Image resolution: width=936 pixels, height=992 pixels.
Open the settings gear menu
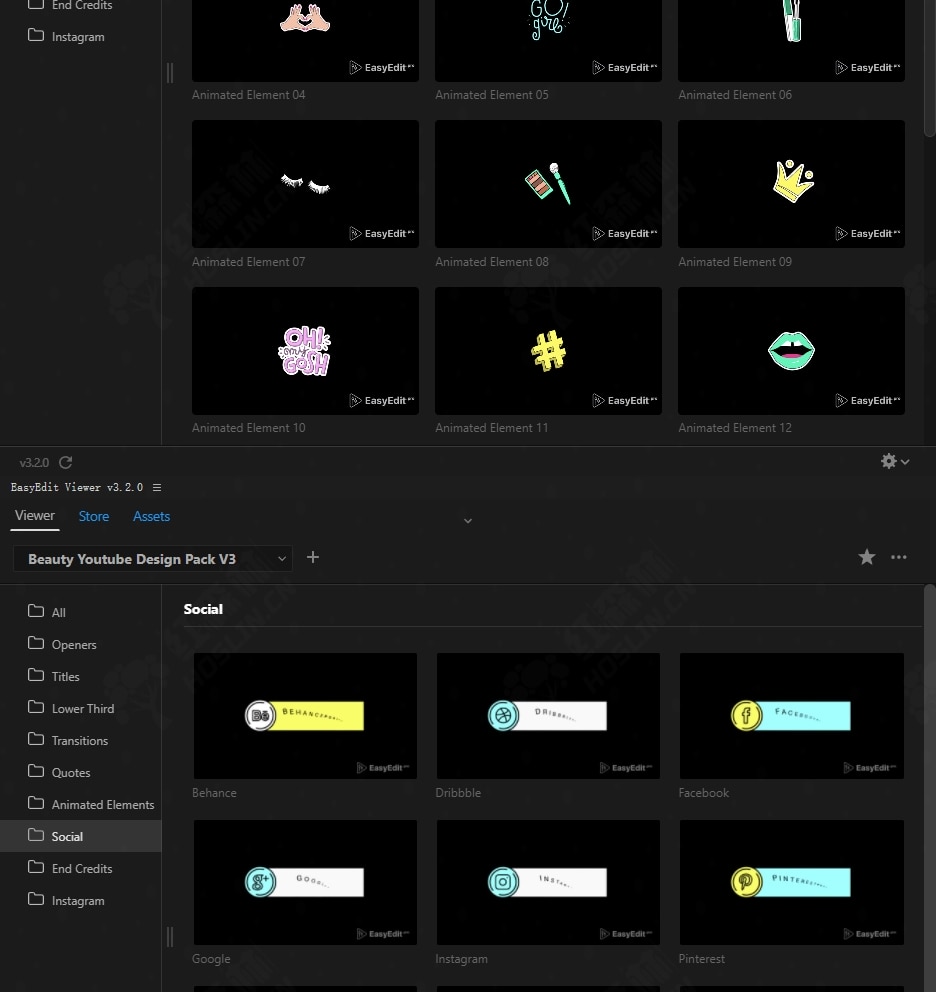point(895,461)
